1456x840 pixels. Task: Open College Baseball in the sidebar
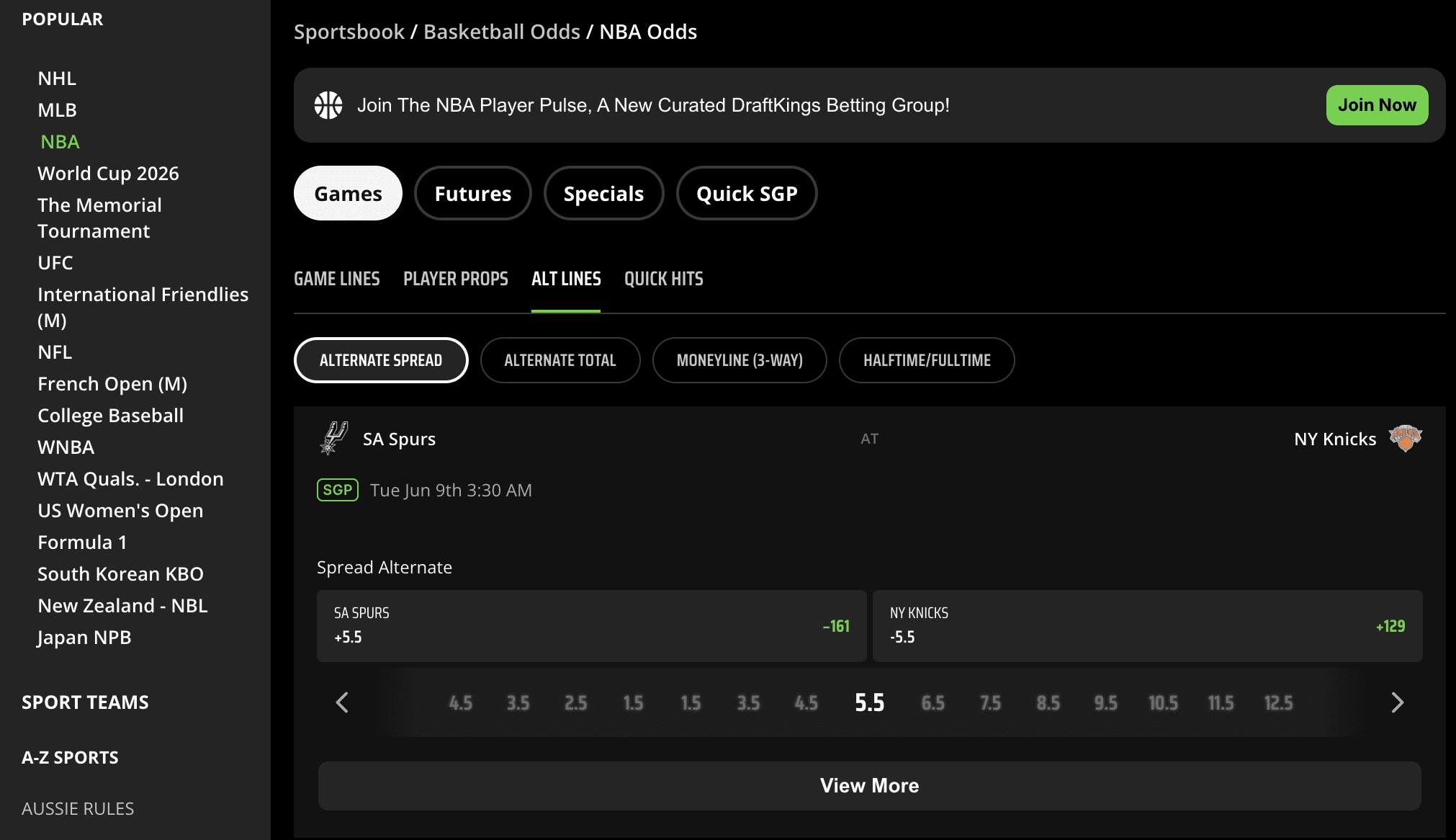(110, 415)
